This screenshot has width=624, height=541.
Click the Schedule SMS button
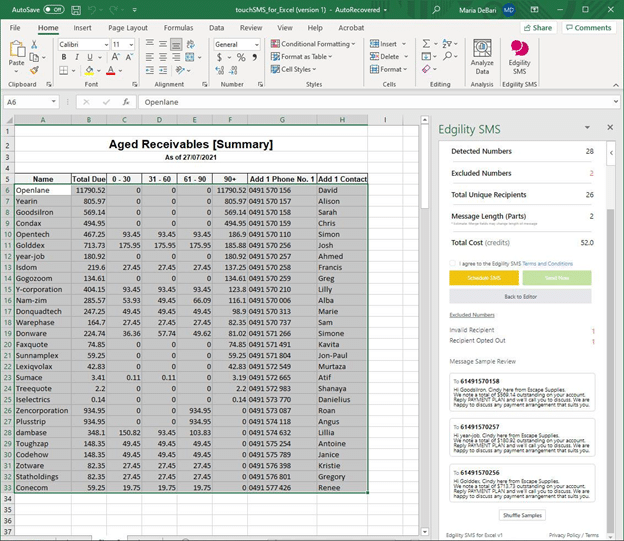coord(485,278)
